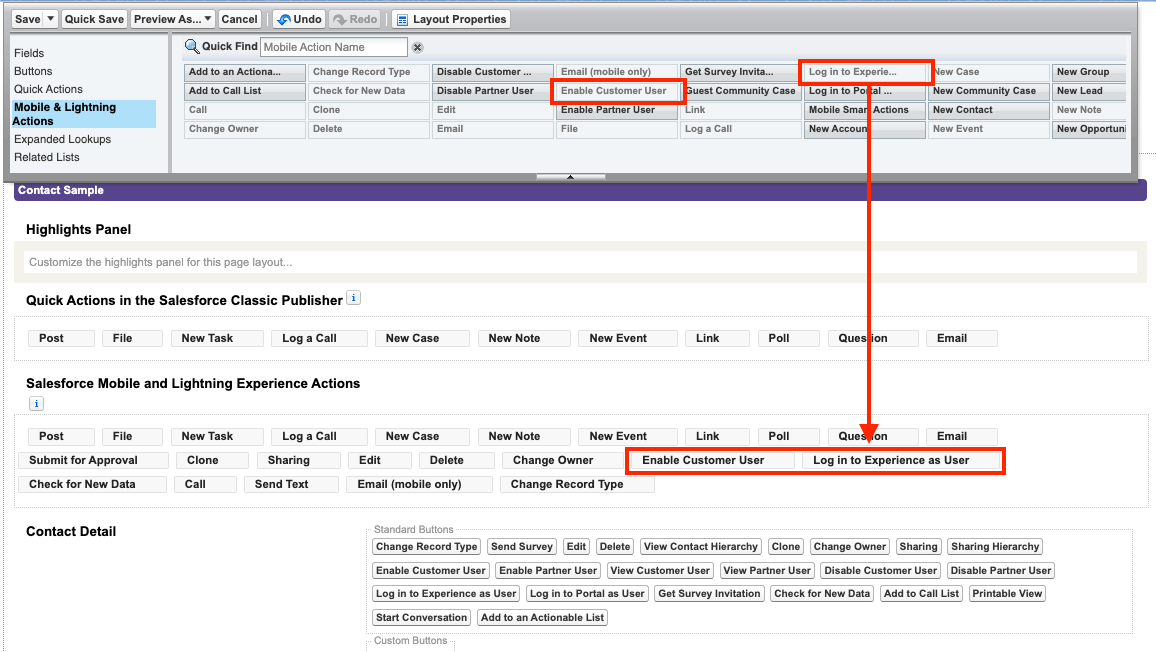Focus the Quick Find input field
Image resolution: width=1156 pixels, height=652 pixels.
pyautogui.click(x=334, y=47)
